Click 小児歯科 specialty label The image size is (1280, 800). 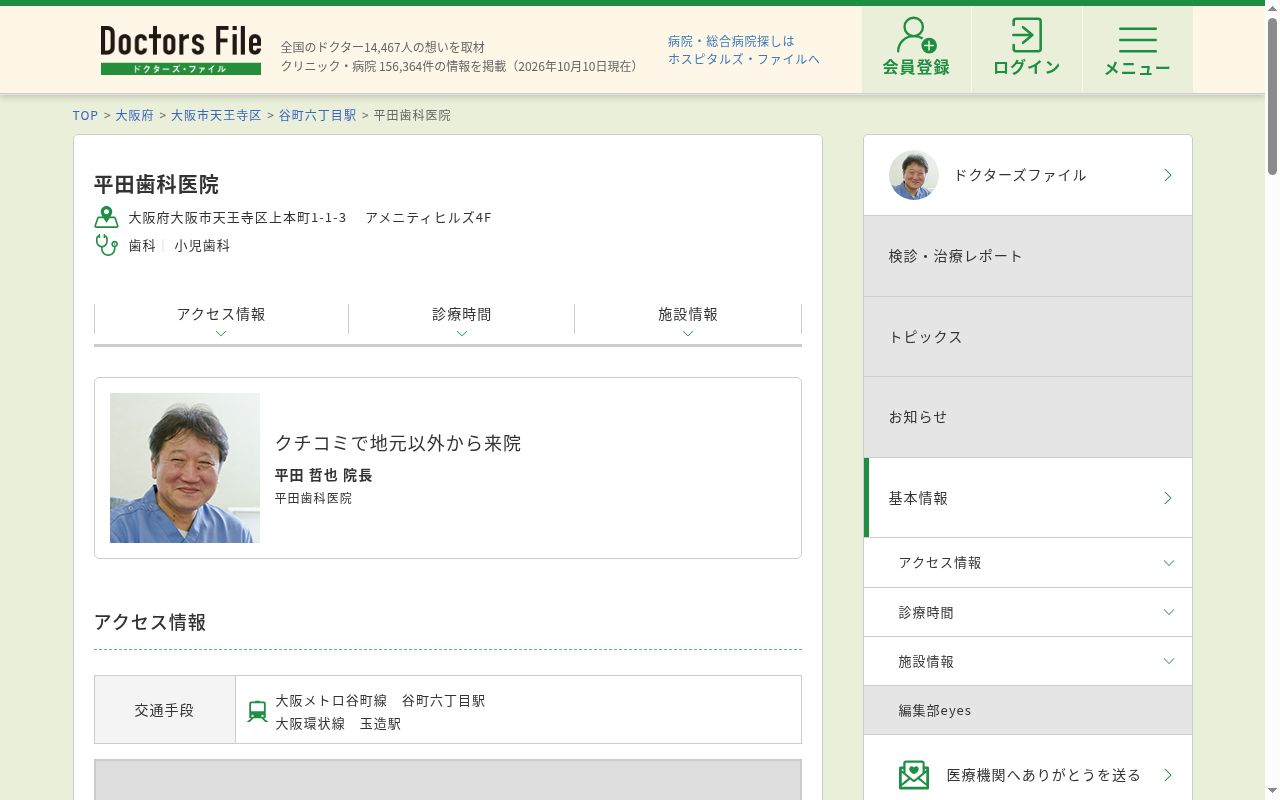(x=202, y=245)
